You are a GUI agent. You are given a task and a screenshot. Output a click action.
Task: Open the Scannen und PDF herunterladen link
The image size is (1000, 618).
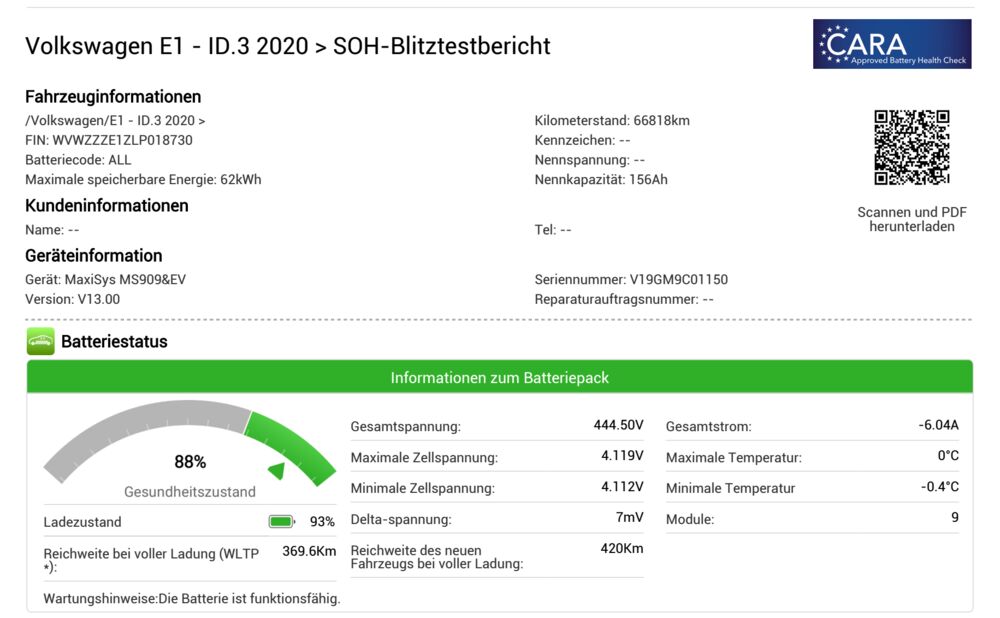coord(911,219)
